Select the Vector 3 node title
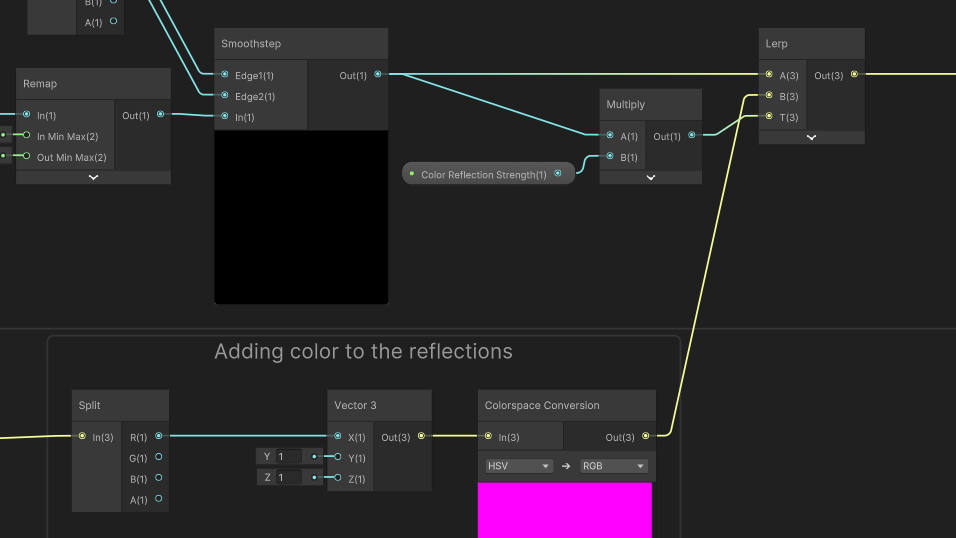This screenshot has height=538, width=956. point(355,406)
